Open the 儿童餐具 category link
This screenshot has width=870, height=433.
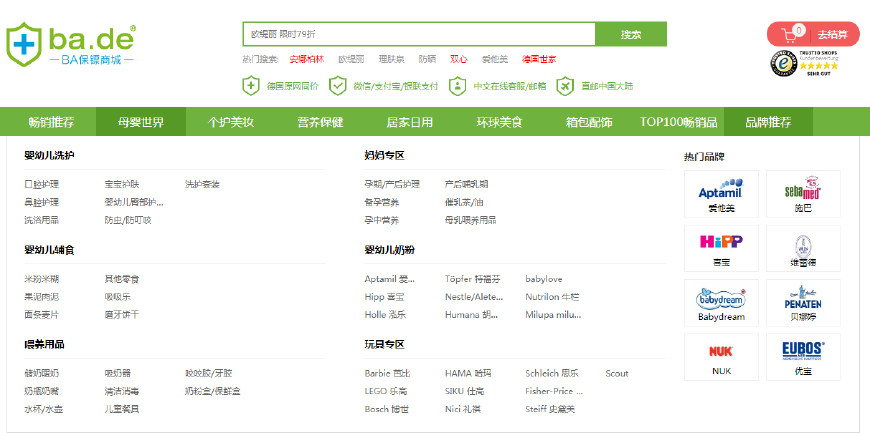tap(122, 409)
